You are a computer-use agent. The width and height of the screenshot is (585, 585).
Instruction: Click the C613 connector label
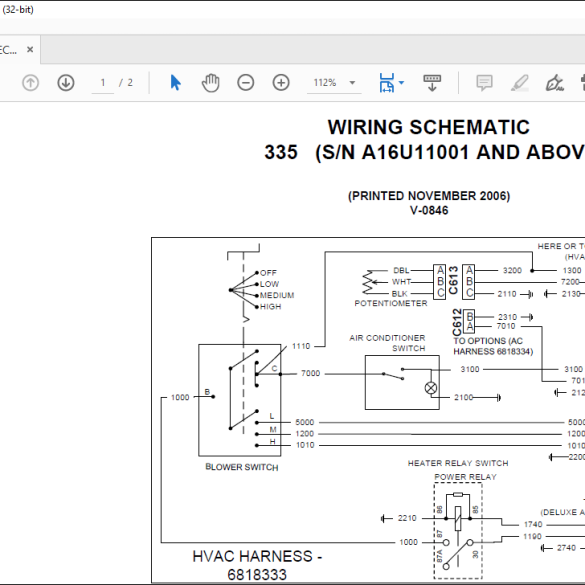pos(453,280)
